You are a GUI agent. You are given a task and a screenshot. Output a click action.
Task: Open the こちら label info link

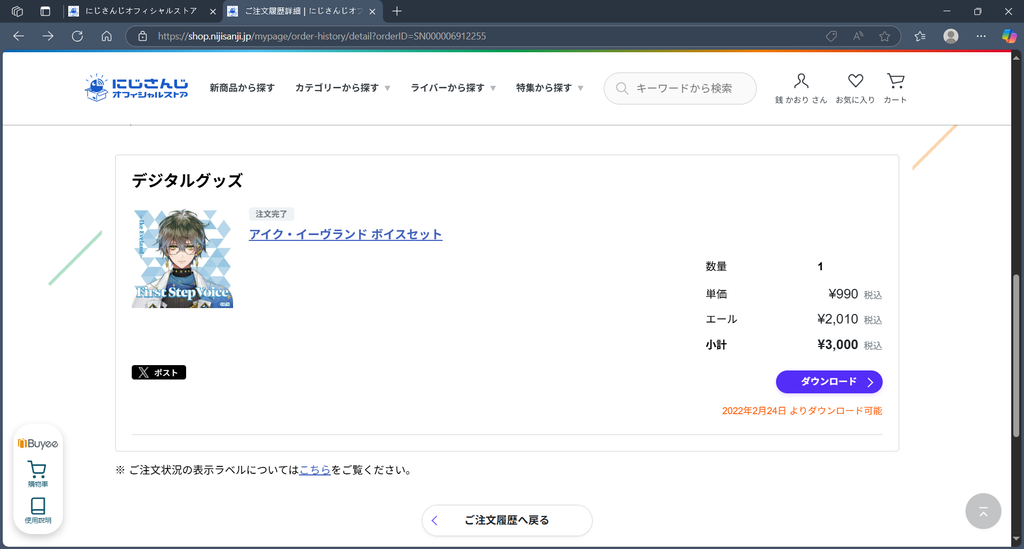(x=315, y=470)
